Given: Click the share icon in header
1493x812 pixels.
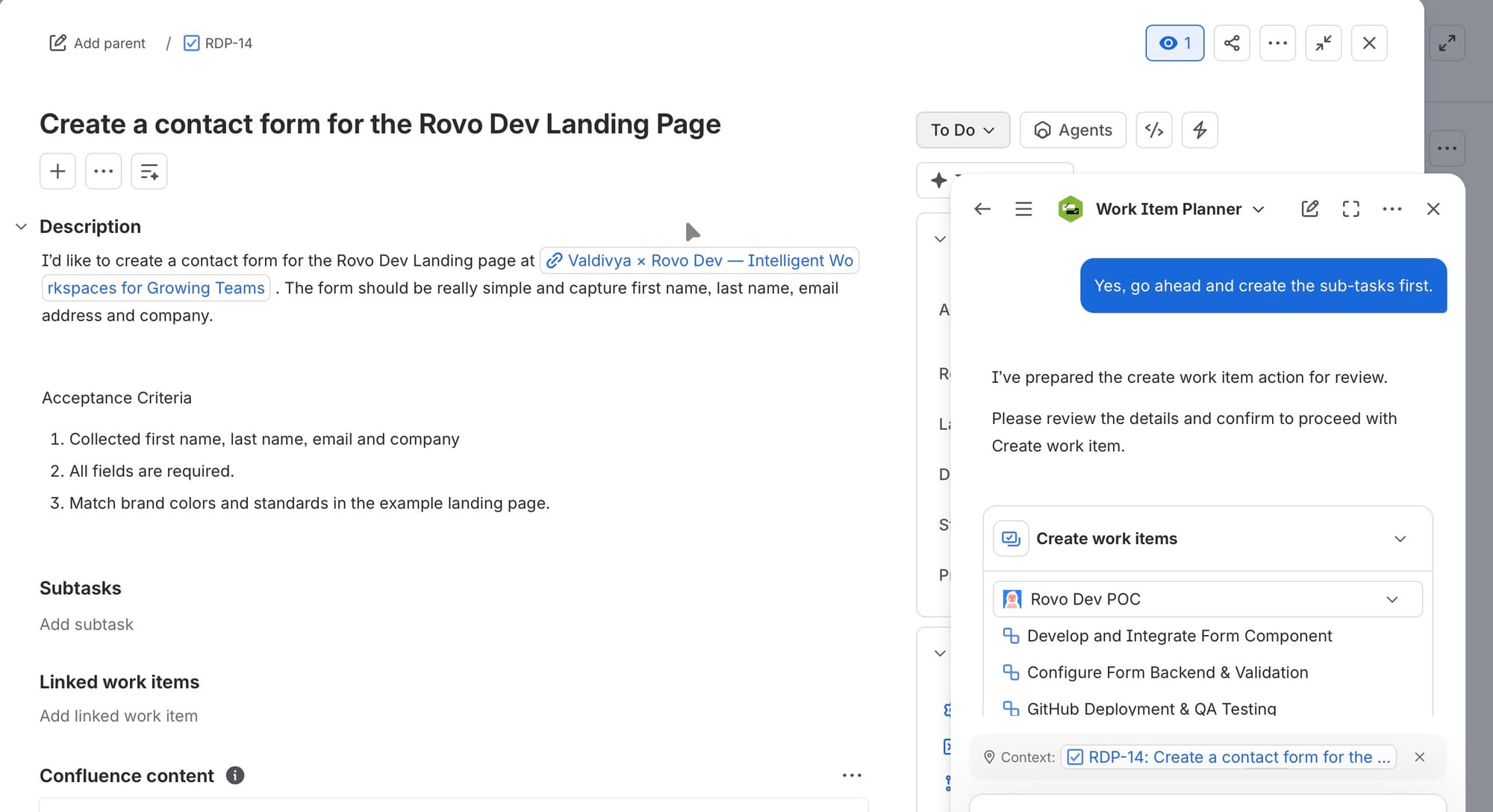Looking at the screenshot, I should [1232, 43].
